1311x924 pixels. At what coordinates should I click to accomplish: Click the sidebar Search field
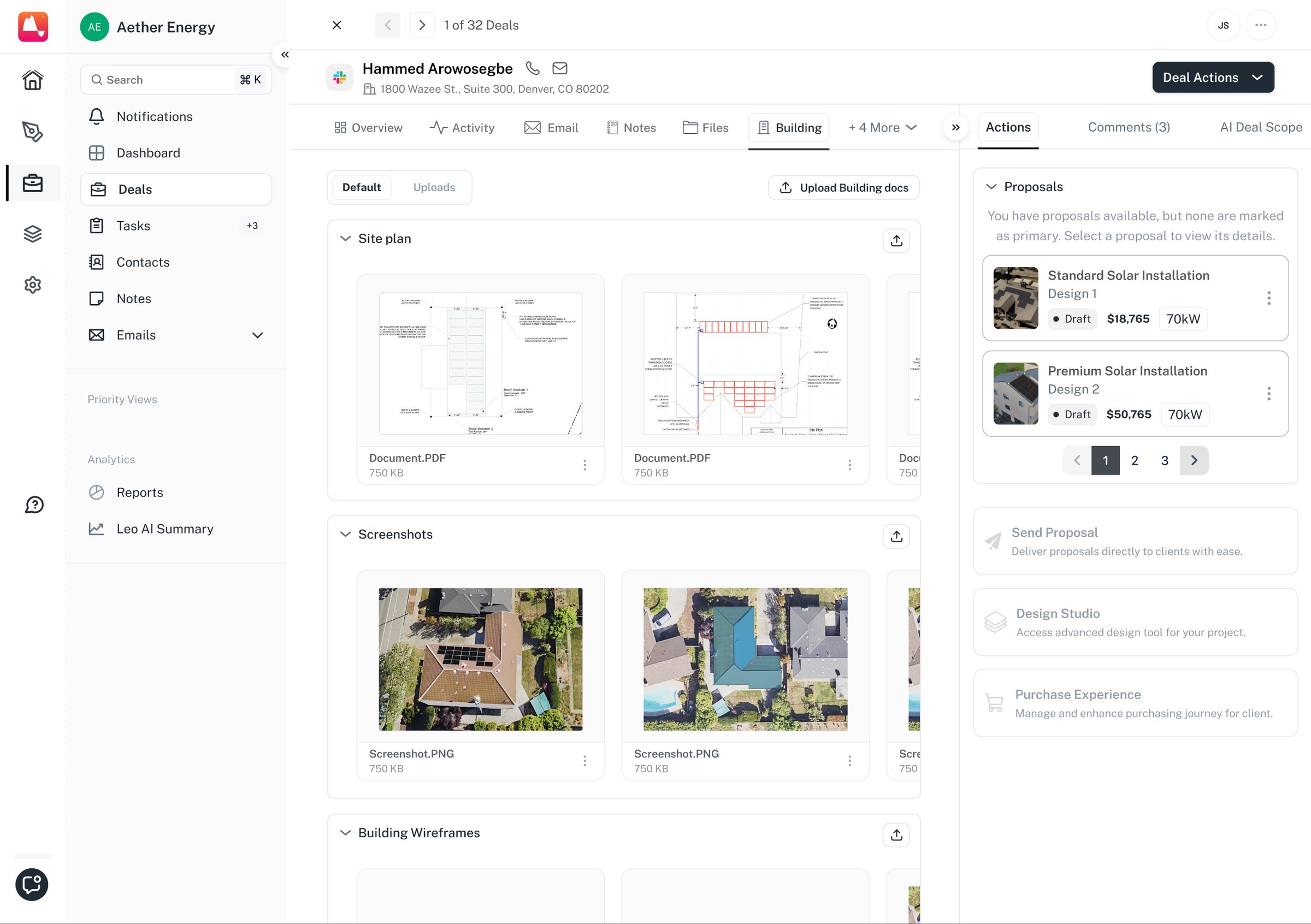click(x=176, y=80)
